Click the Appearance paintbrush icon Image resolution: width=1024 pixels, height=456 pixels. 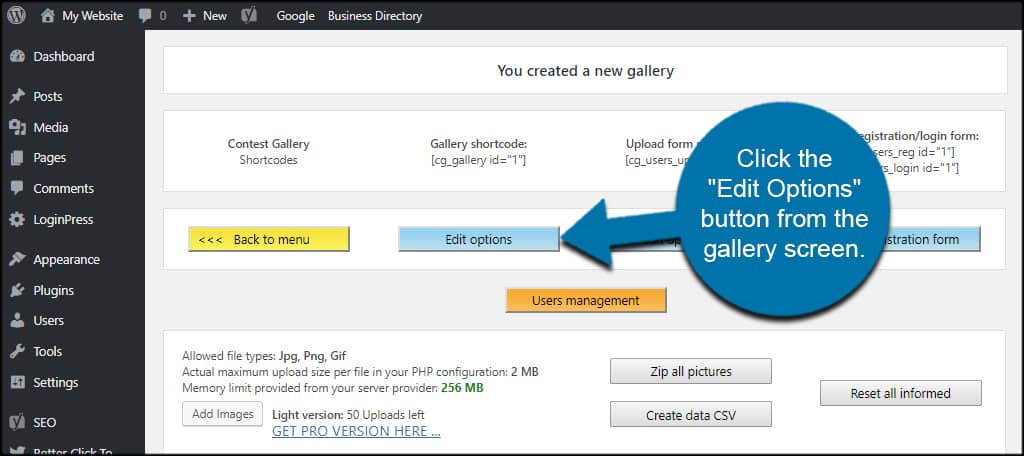[x=17, y=260]
